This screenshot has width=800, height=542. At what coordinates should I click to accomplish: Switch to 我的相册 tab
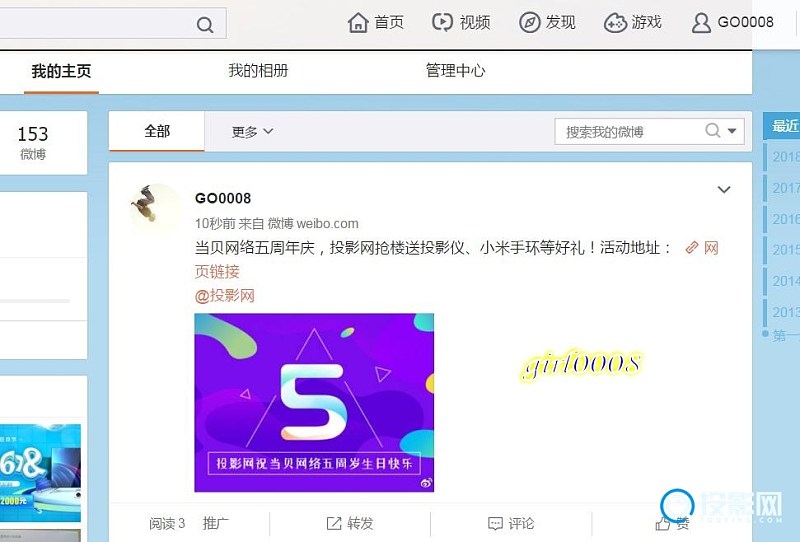258,70
